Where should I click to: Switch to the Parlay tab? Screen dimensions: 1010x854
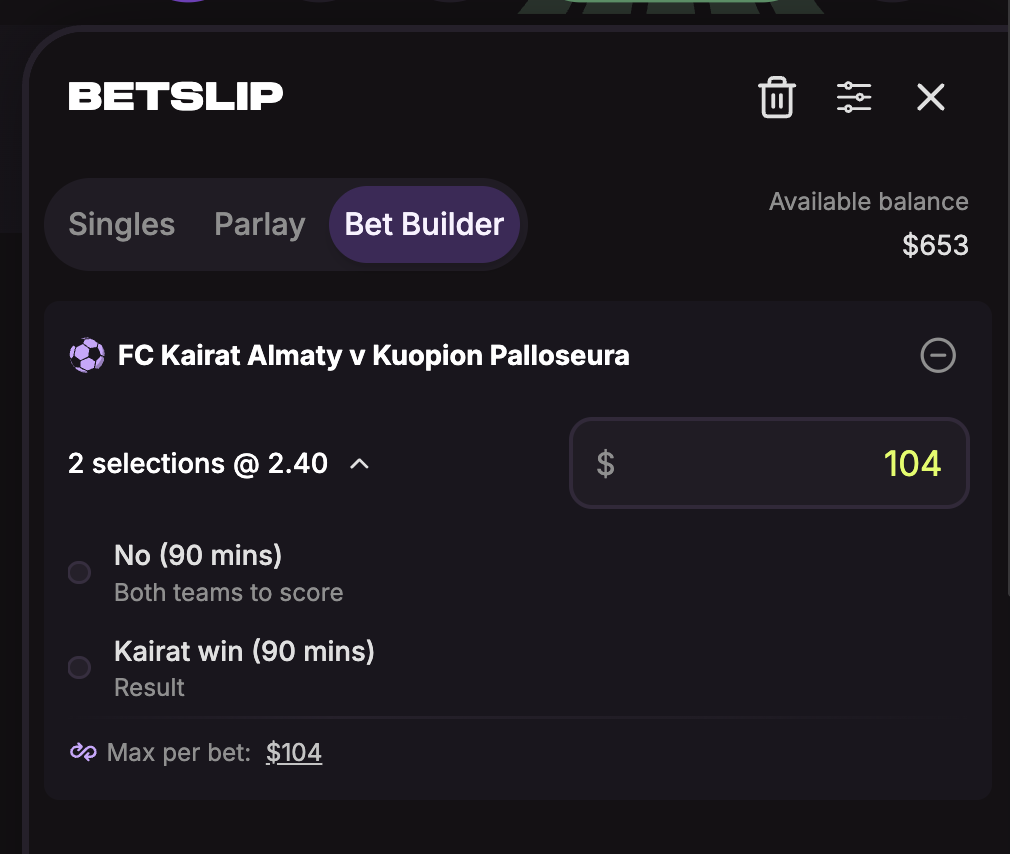pyautogui.click(x=260, y=224)
